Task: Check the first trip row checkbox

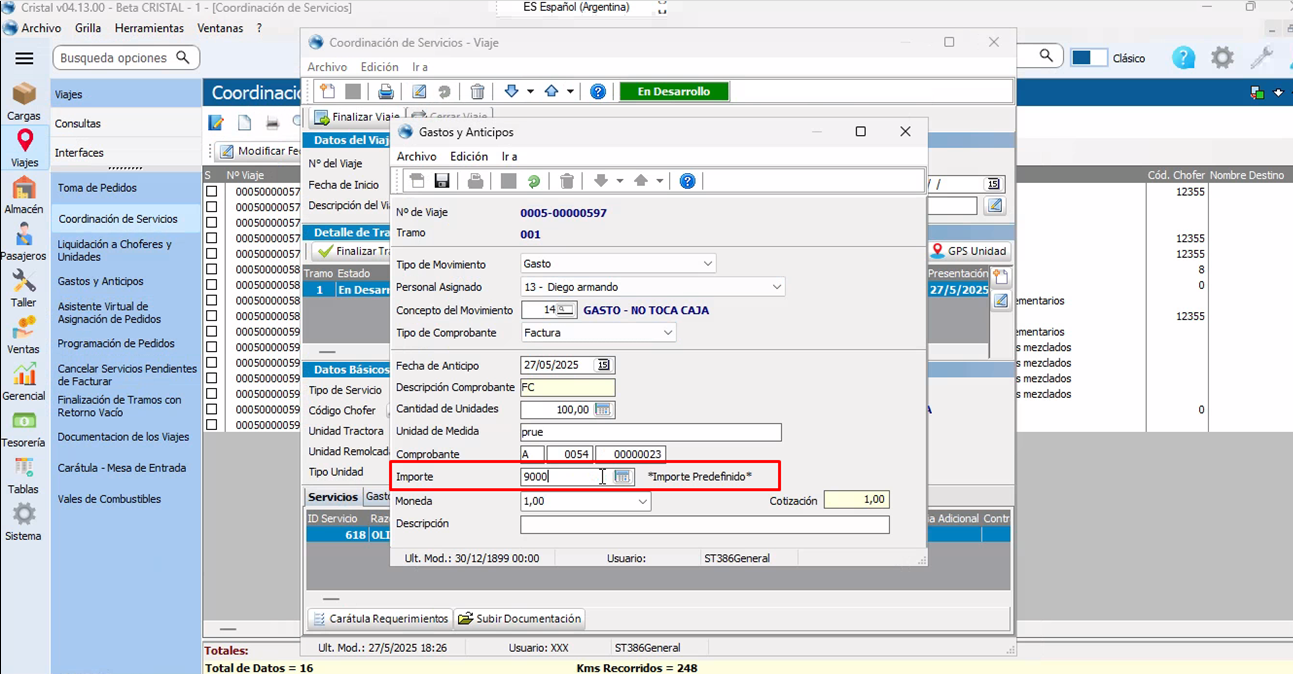Action: 211,191
